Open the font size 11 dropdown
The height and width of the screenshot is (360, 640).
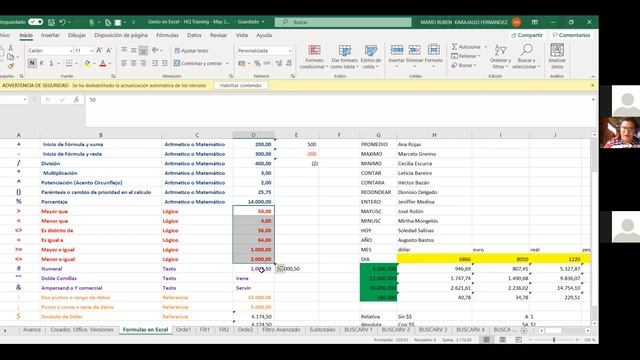91,51
